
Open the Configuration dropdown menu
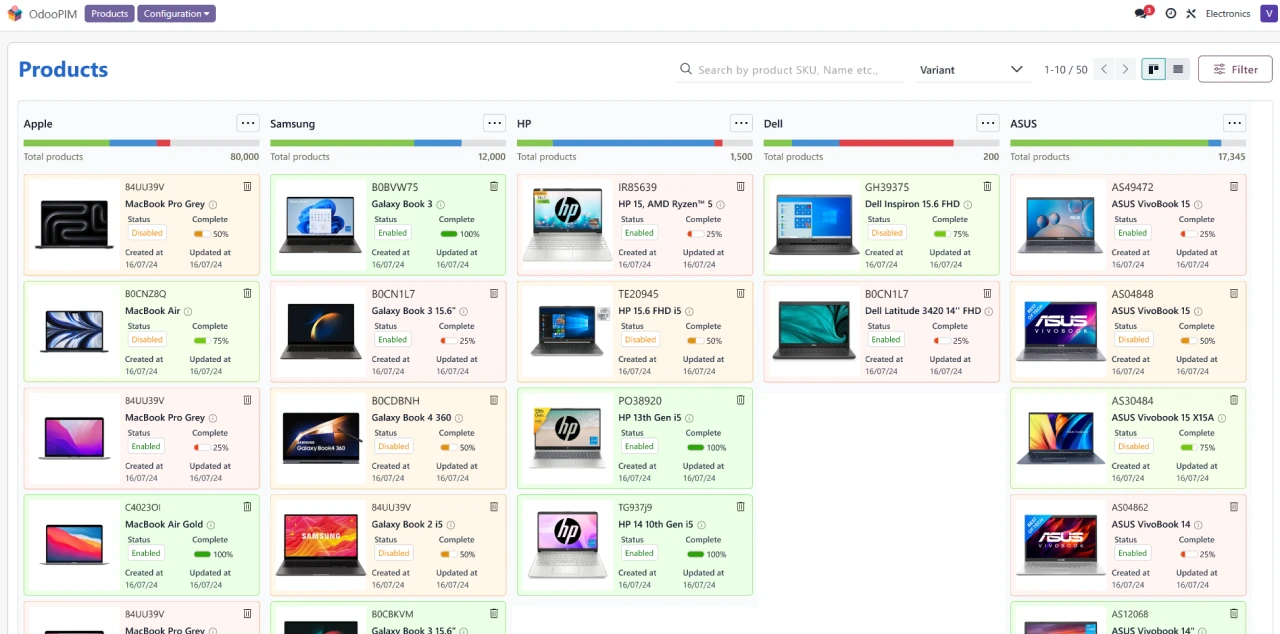coord(176,14)
